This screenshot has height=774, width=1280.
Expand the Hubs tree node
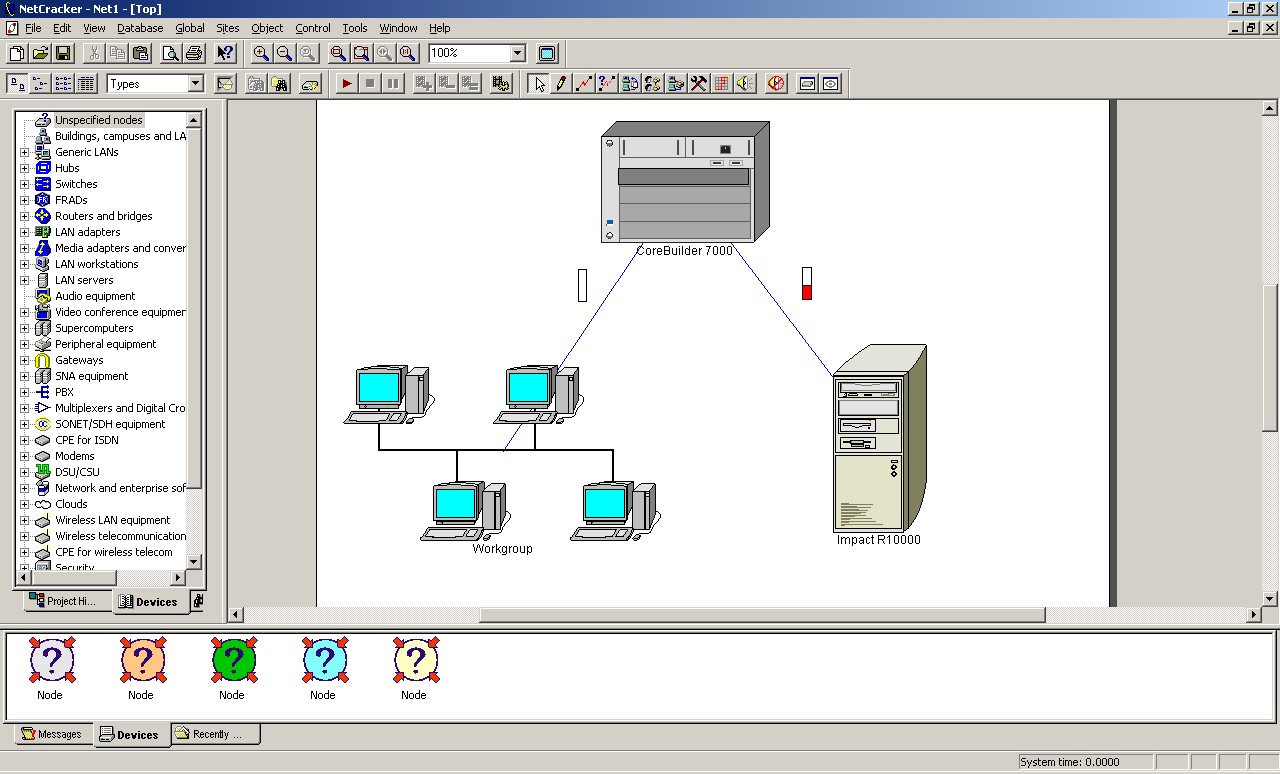pos(25,168)
